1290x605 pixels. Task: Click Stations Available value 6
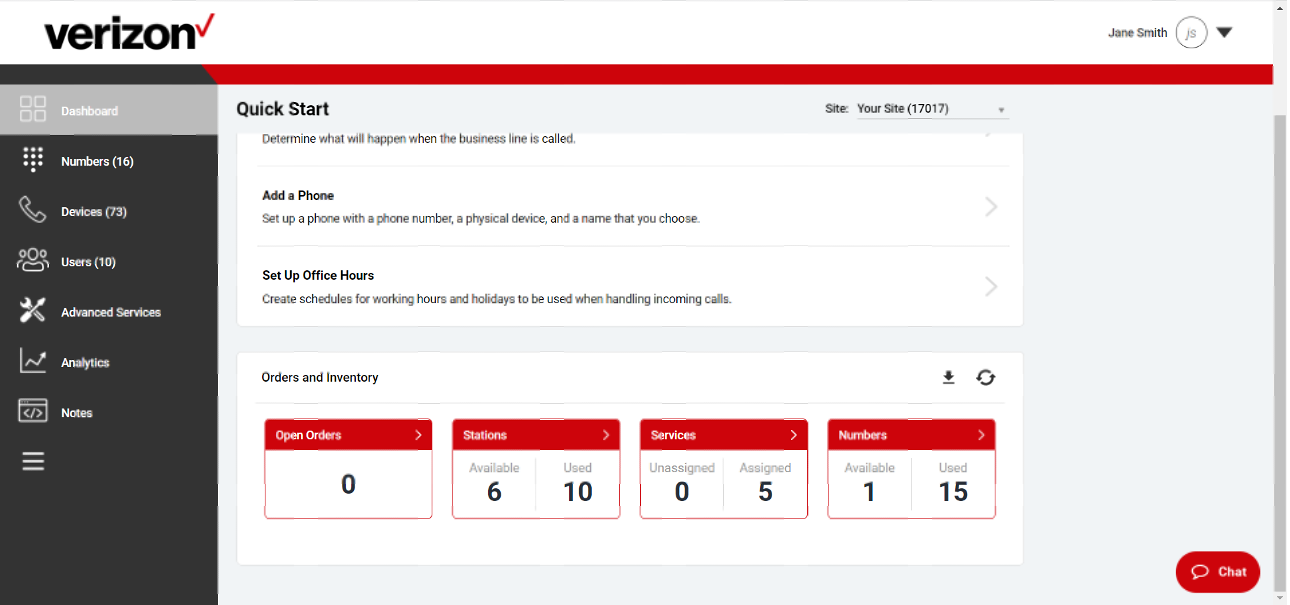click(x=494, y=492)
